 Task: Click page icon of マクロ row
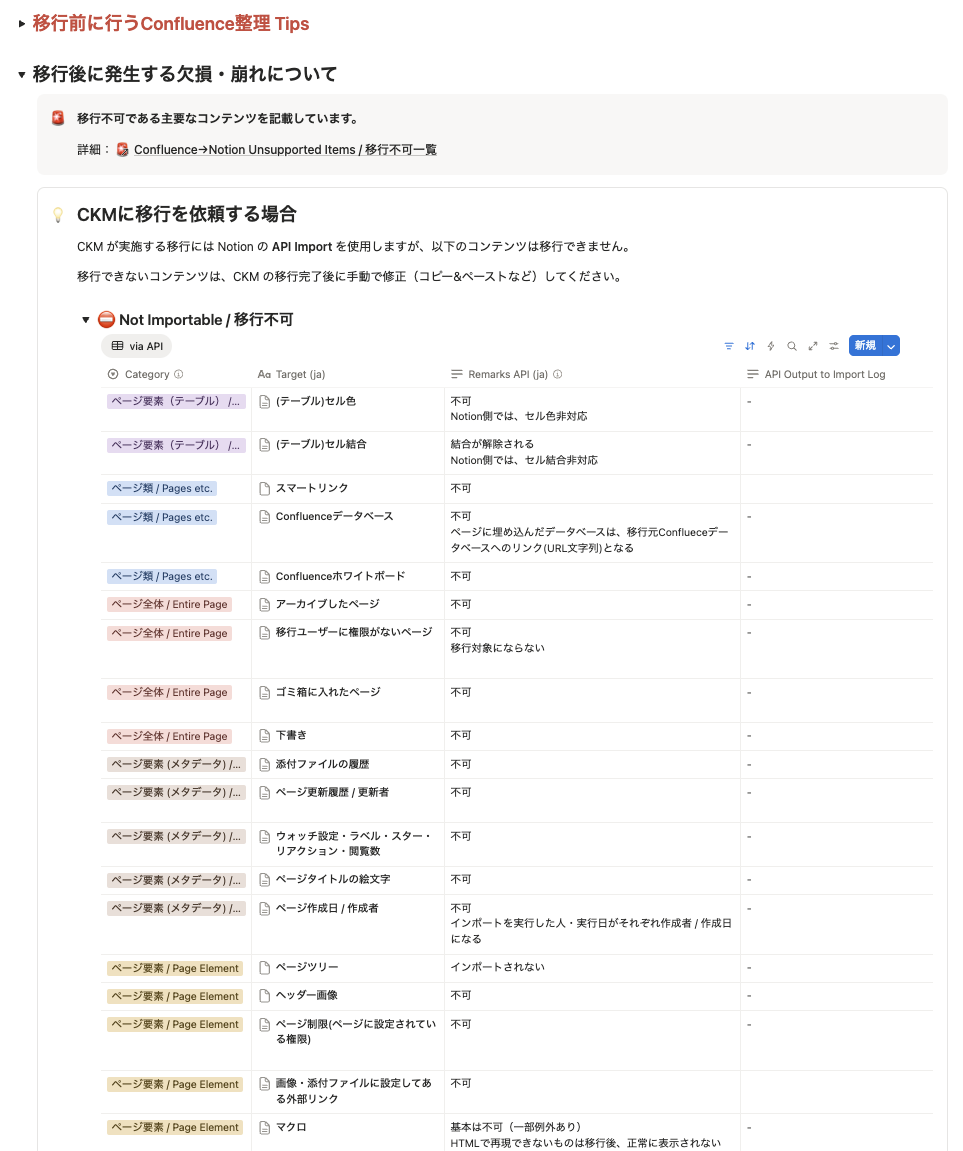pyautogui.click(x=265, y=1128)
